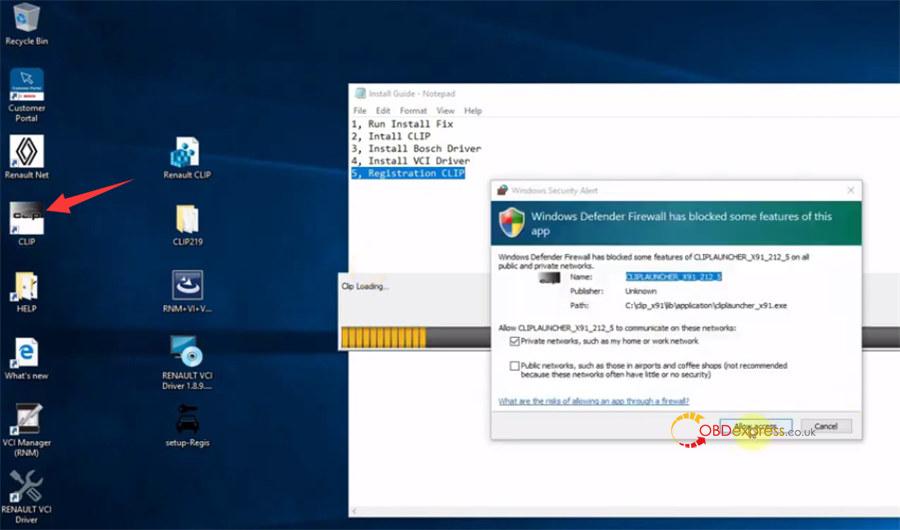Open the View menu in Notepad
The image size is (900, 530).
[445, 110]
